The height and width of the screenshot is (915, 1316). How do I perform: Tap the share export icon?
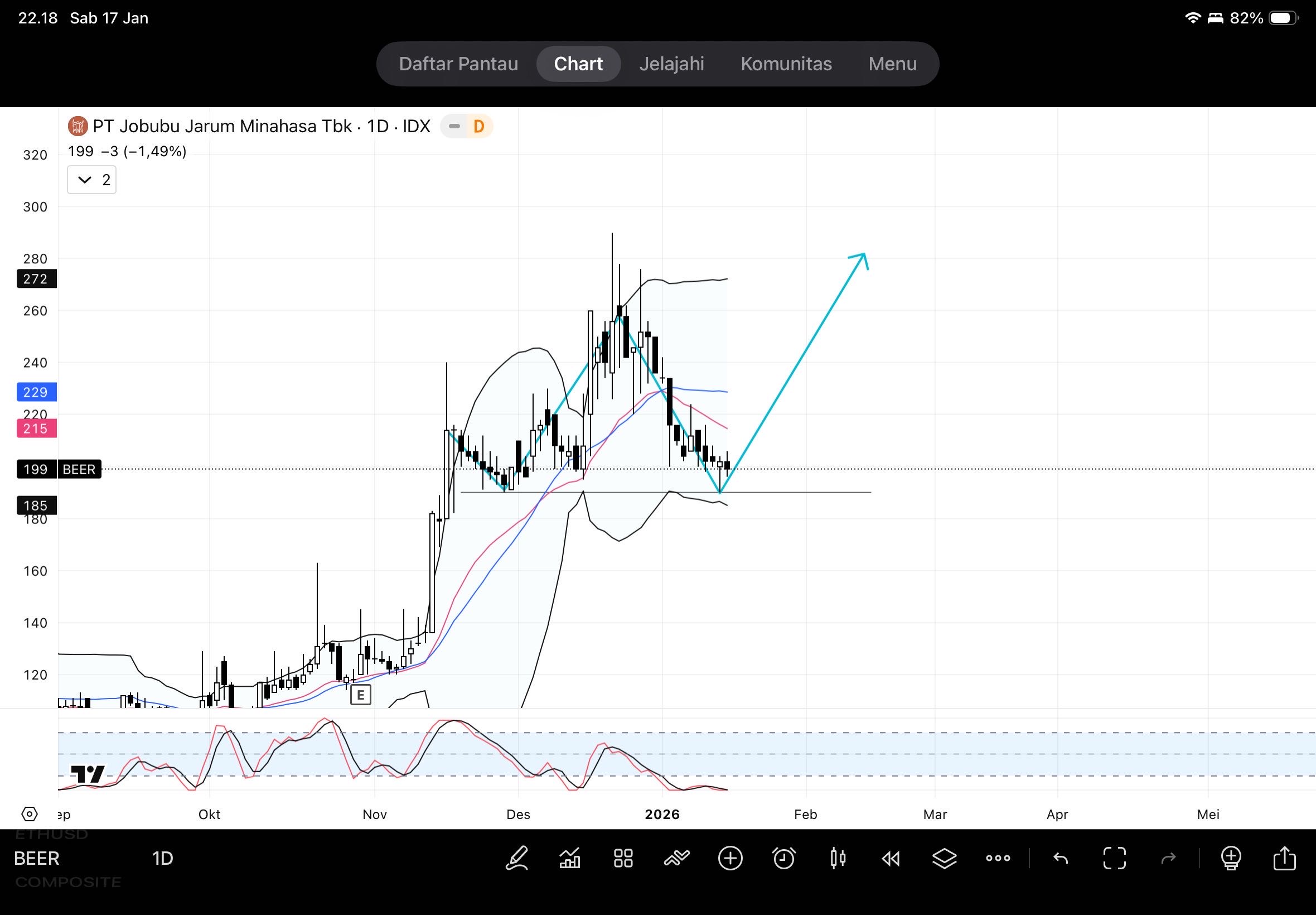[x=1284, y=858]
